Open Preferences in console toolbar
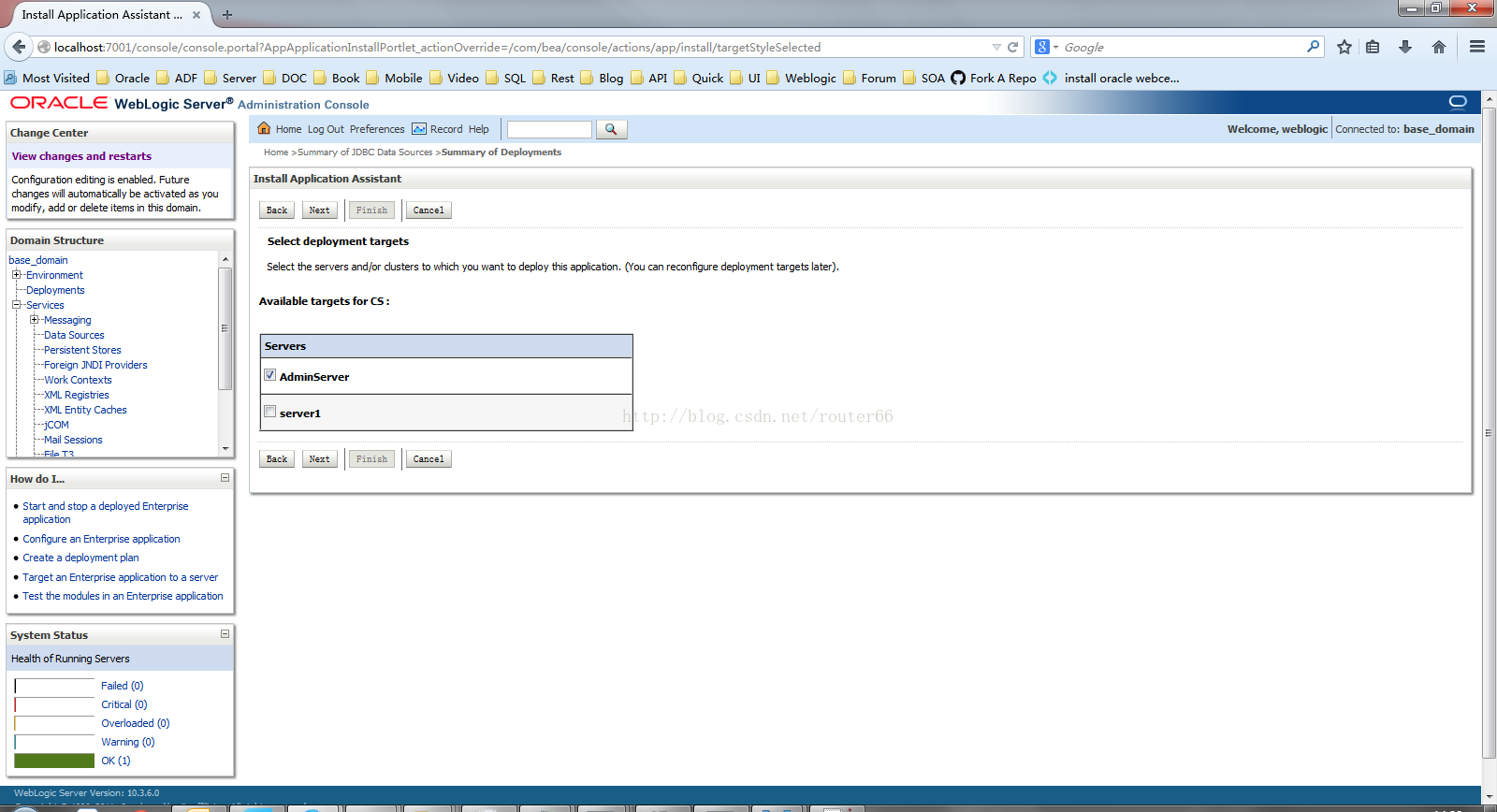 pyautogui.click(x=377, y=129)
